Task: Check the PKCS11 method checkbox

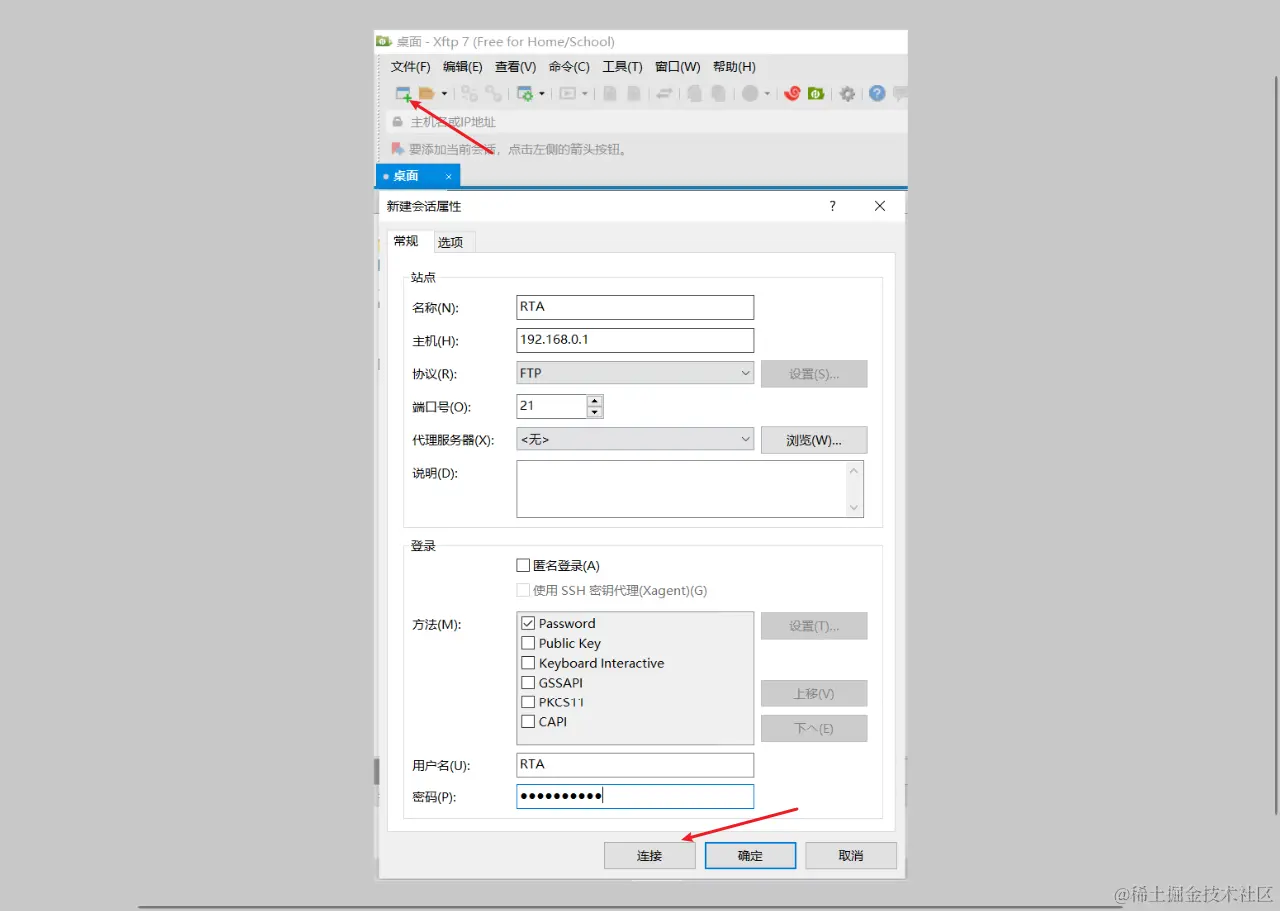Action: 528,702
